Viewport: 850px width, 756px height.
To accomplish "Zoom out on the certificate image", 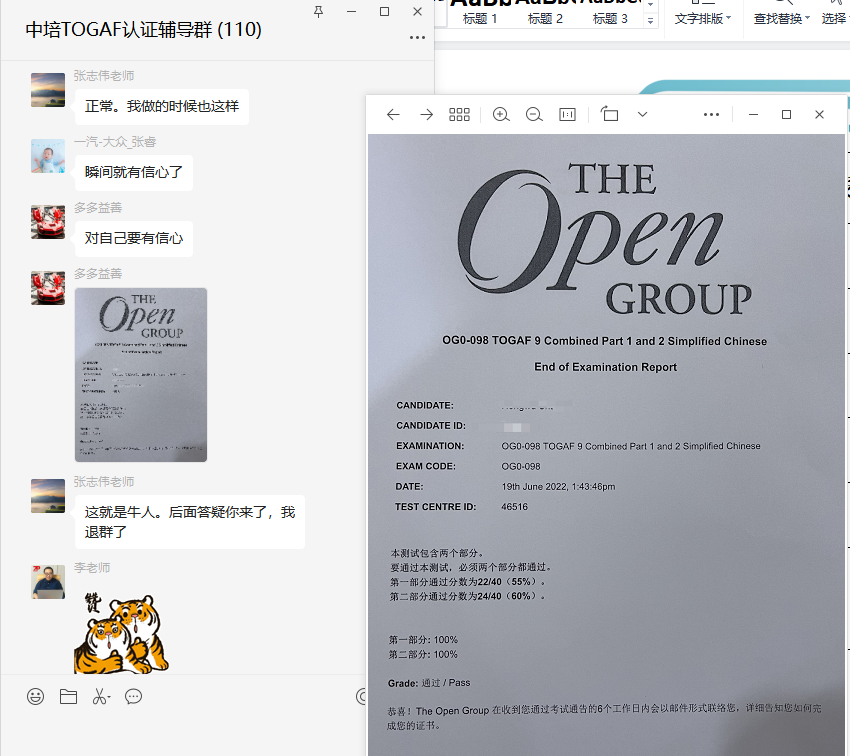I will [x=534, y=114].
